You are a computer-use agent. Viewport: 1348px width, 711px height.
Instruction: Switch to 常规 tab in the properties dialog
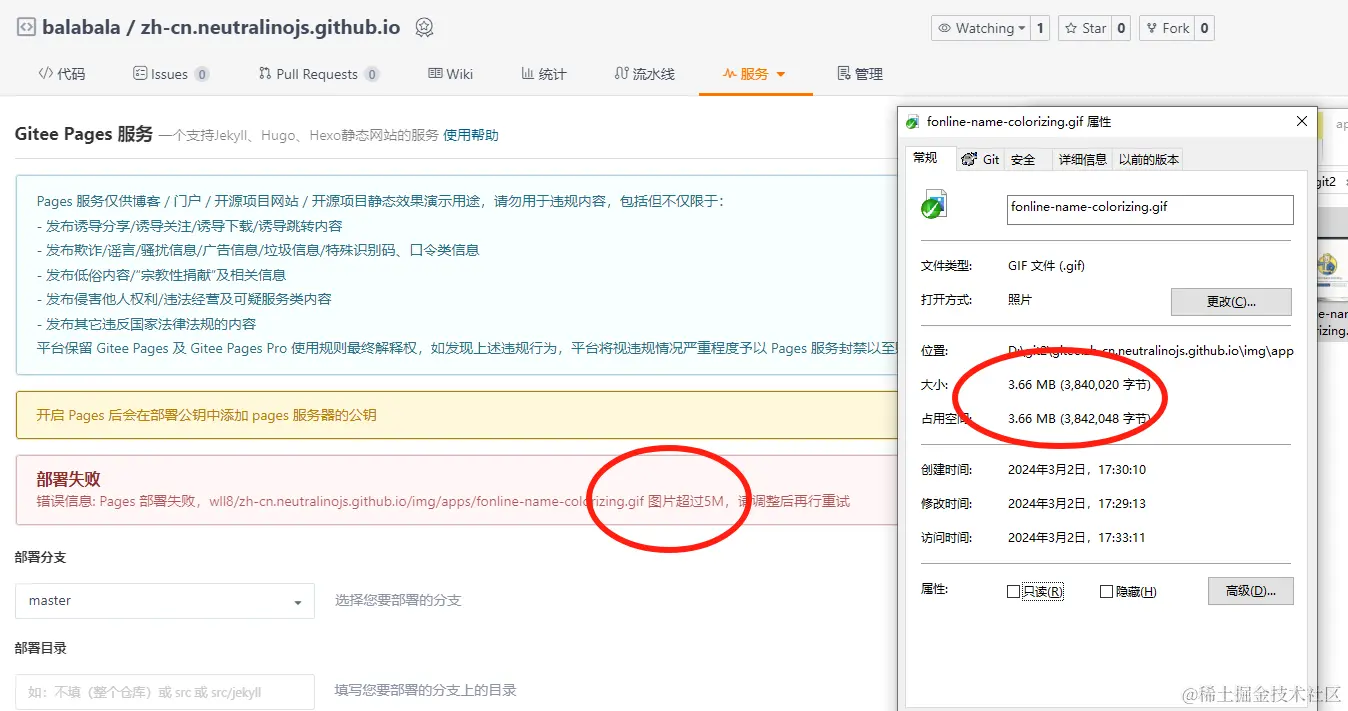point(926,158)
